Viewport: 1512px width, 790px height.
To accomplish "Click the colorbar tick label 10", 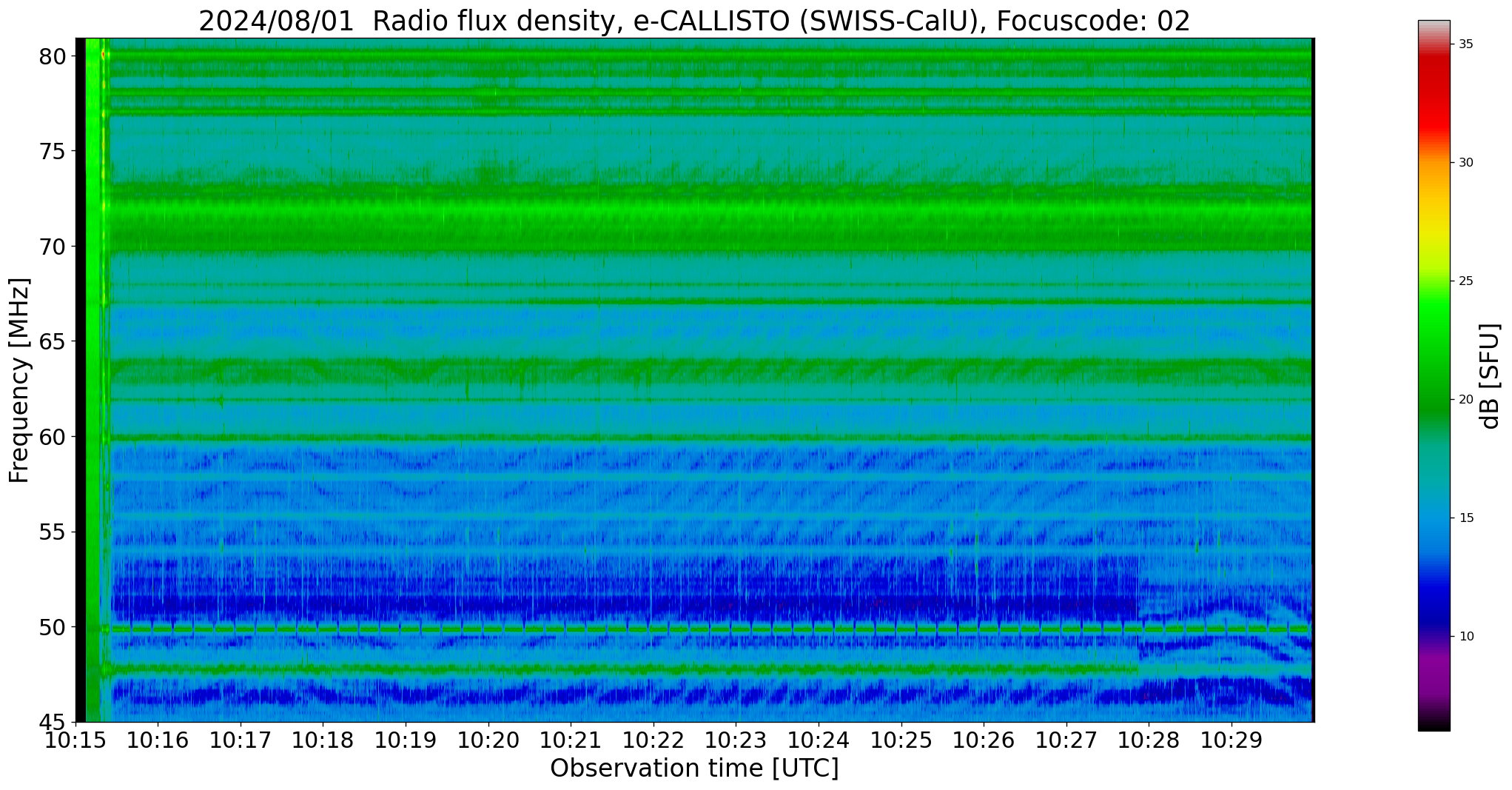I will coord(1466,637).
